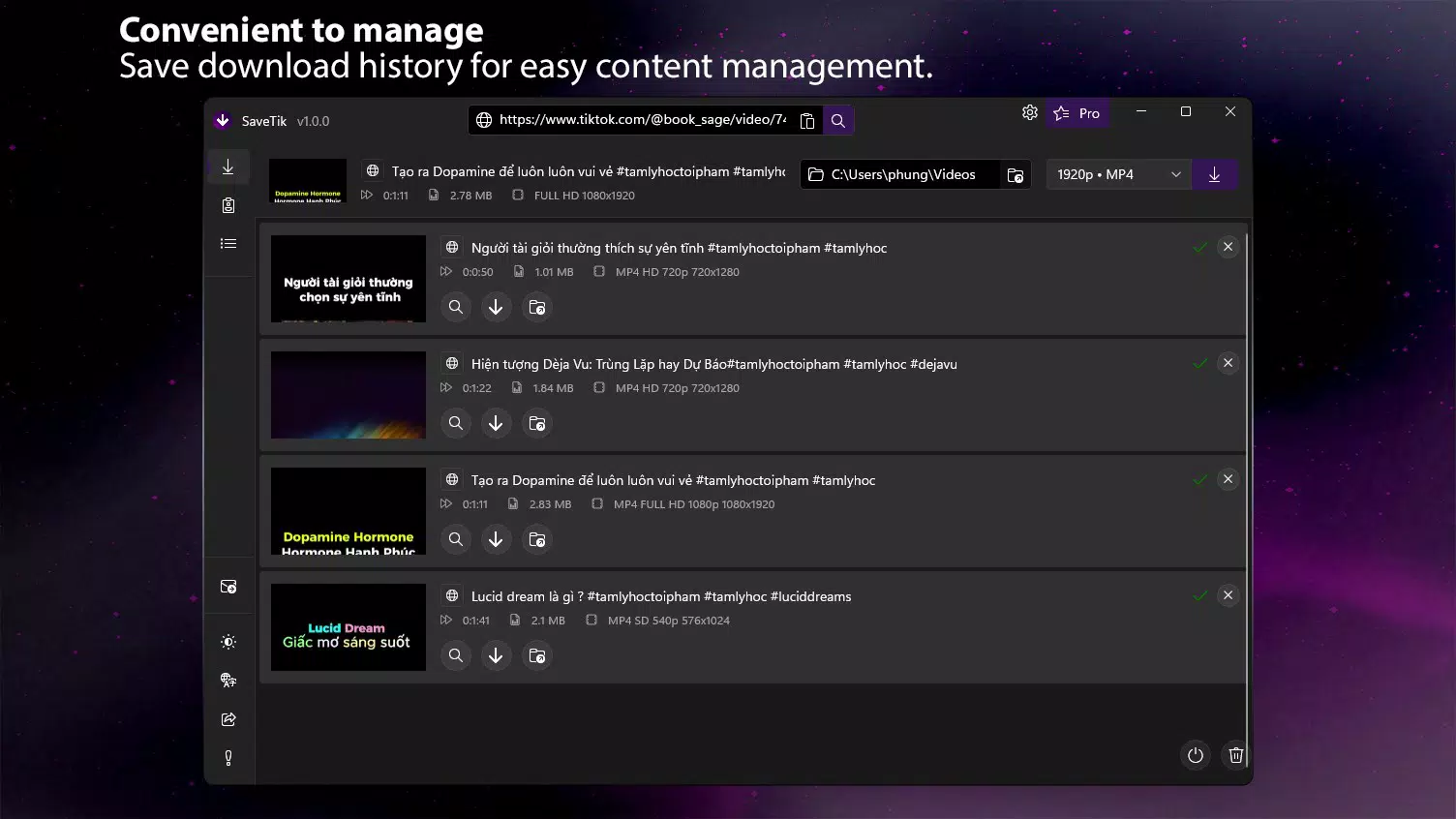This screenshot has height=819, width=1456.
Task: Click the info exclamation icon in the sidebar
Action: pos(228,758)
